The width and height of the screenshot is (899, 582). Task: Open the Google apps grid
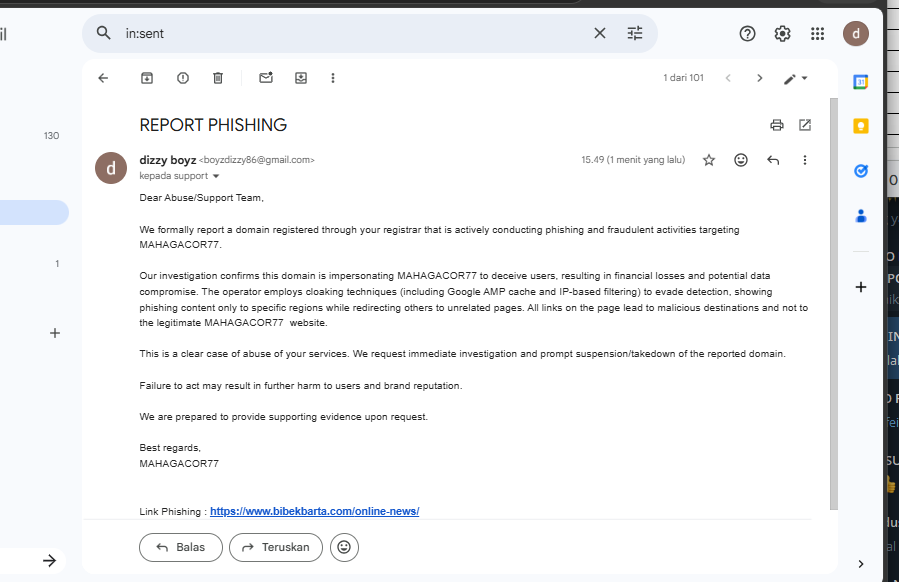coord(818,34)
